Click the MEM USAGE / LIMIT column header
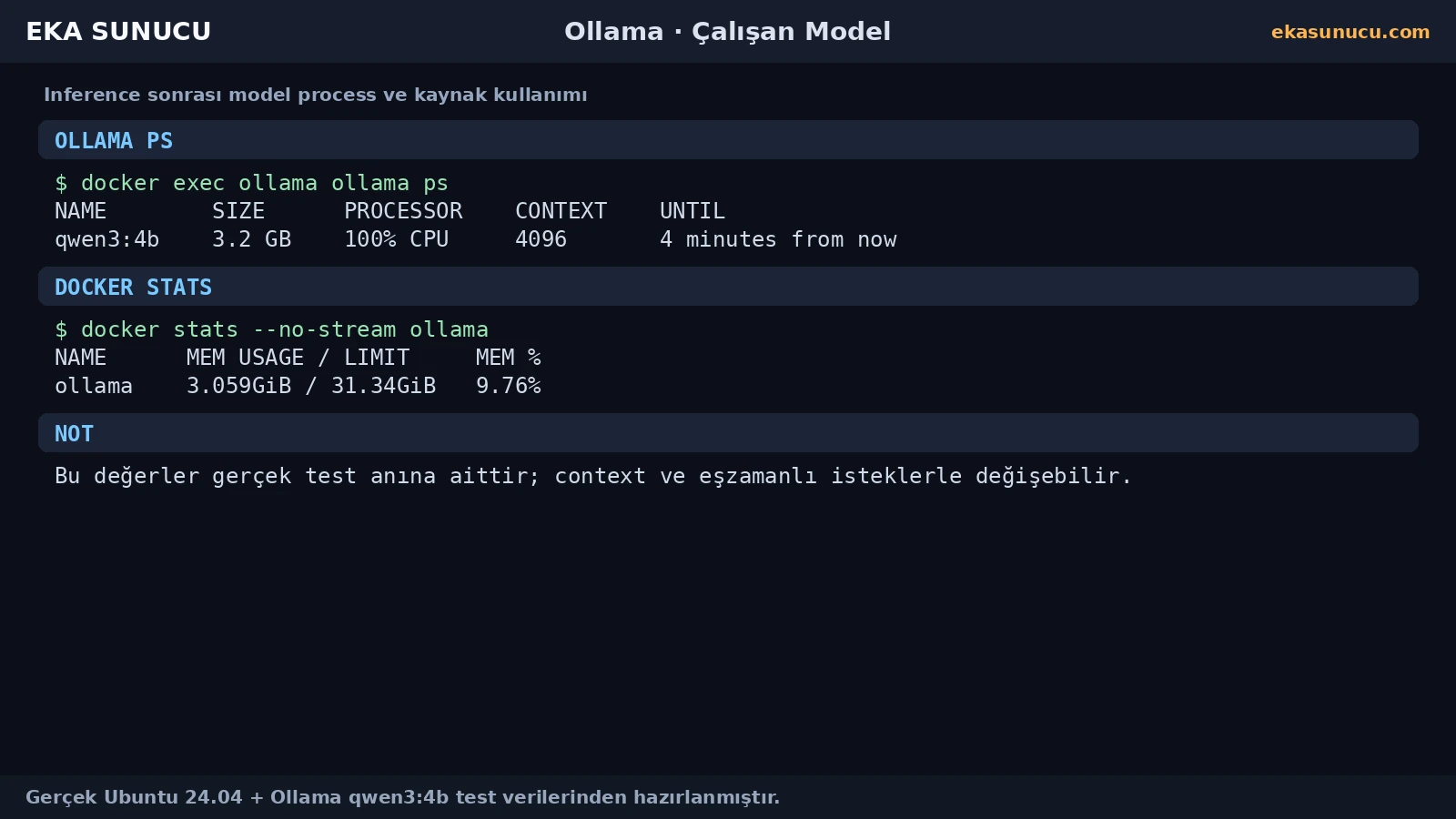The image size is (1456, 819). [298, 358]
